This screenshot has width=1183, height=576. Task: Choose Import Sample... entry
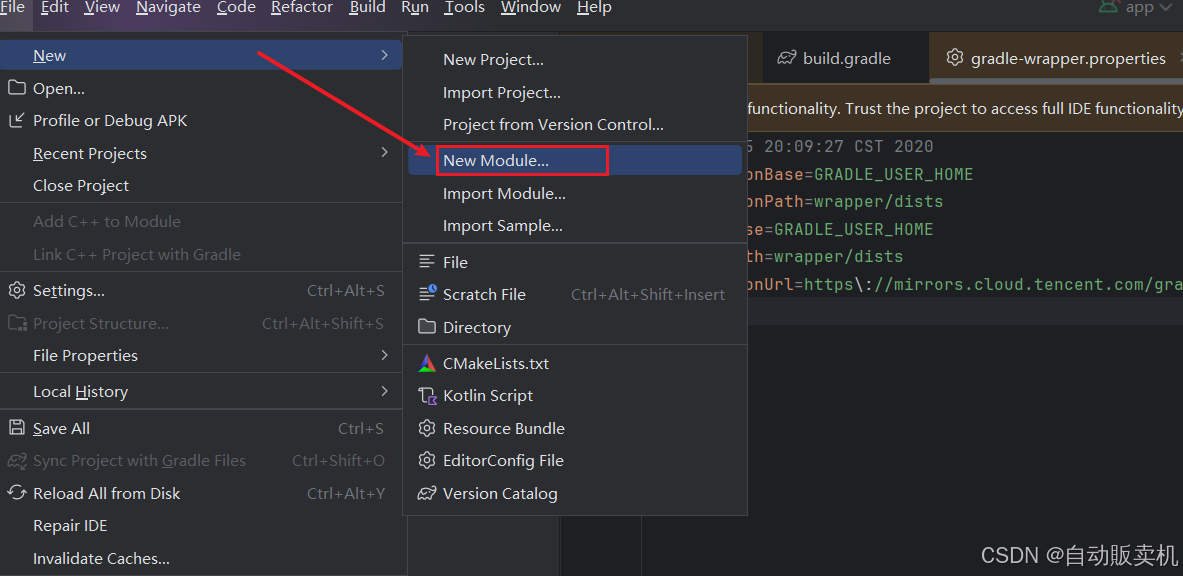pos(575,226)
